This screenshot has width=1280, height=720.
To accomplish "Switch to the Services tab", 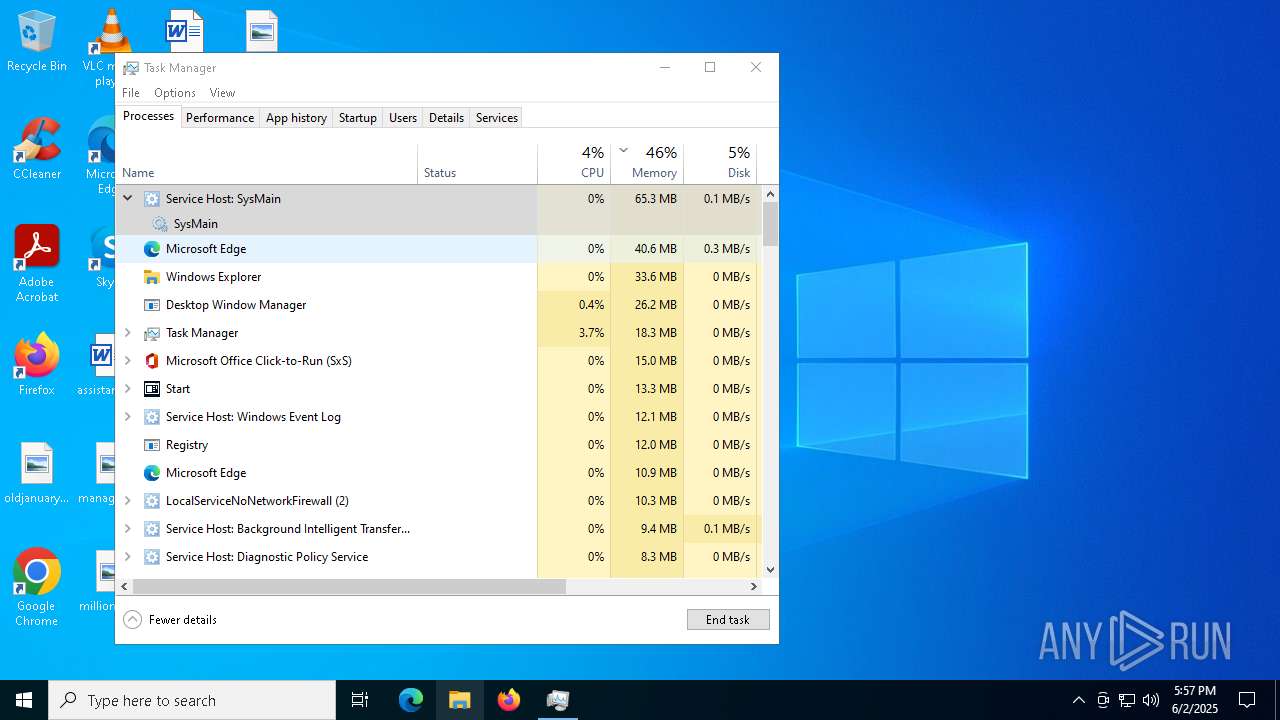I will point(497,118).
